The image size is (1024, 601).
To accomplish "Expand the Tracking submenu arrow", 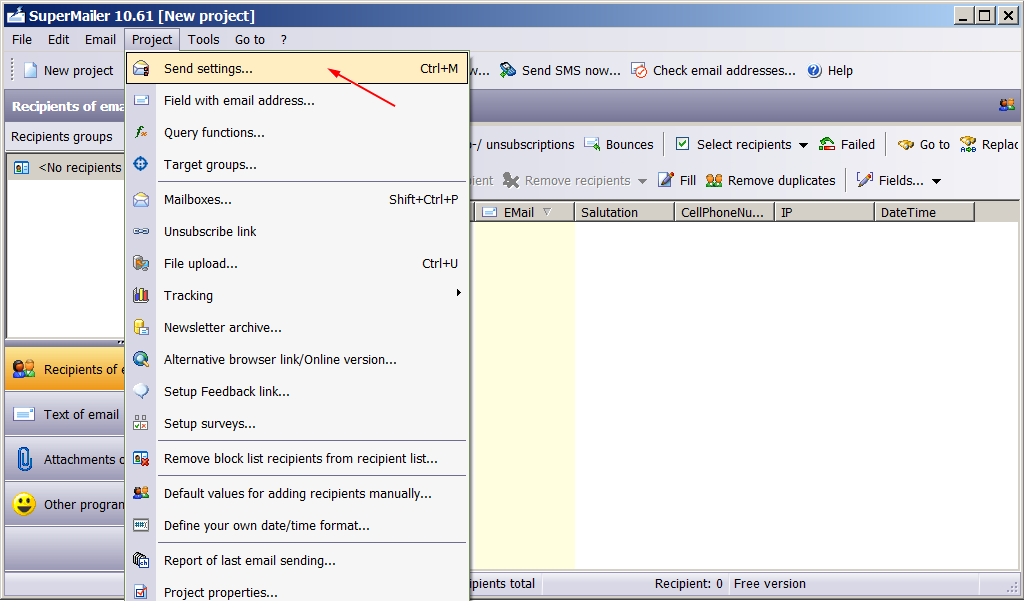I will click(x=459, y=293).
